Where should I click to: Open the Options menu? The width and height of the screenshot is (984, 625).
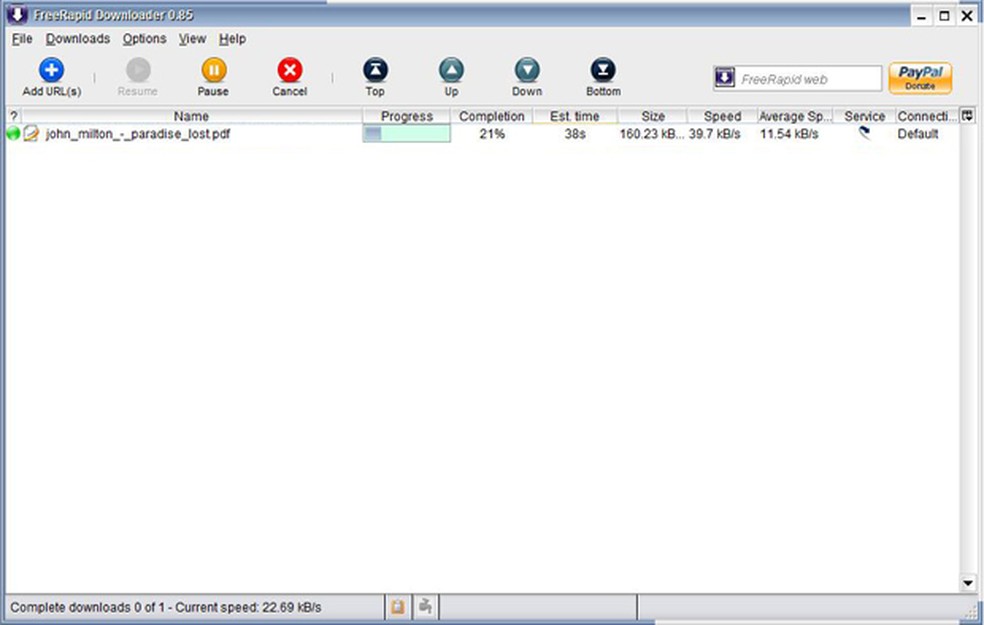point(144,39)
